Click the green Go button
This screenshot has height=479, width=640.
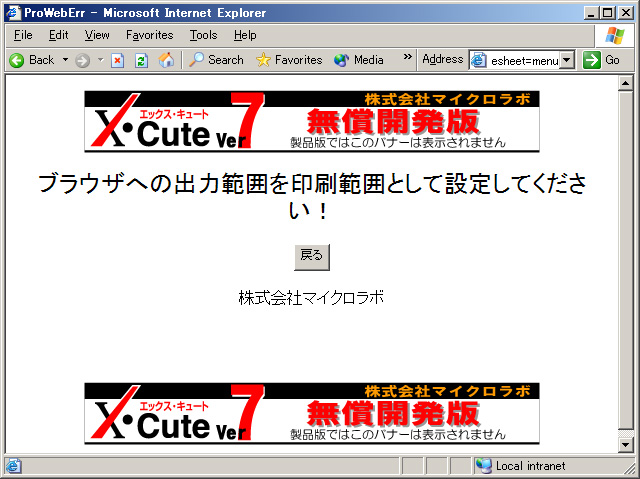tap(601, 60)
